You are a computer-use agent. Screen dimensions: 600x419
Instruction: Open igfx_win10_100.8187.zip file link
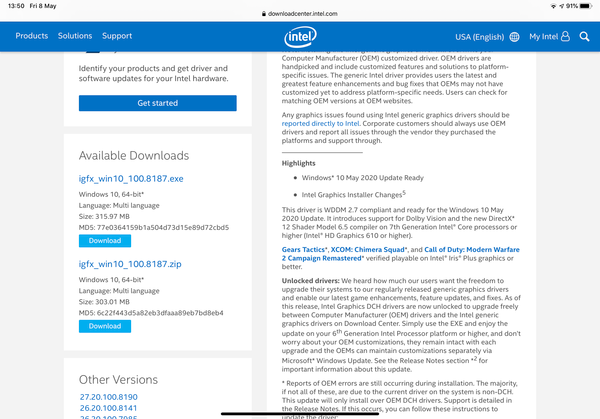pyautogui.click(x=130, y=264)
